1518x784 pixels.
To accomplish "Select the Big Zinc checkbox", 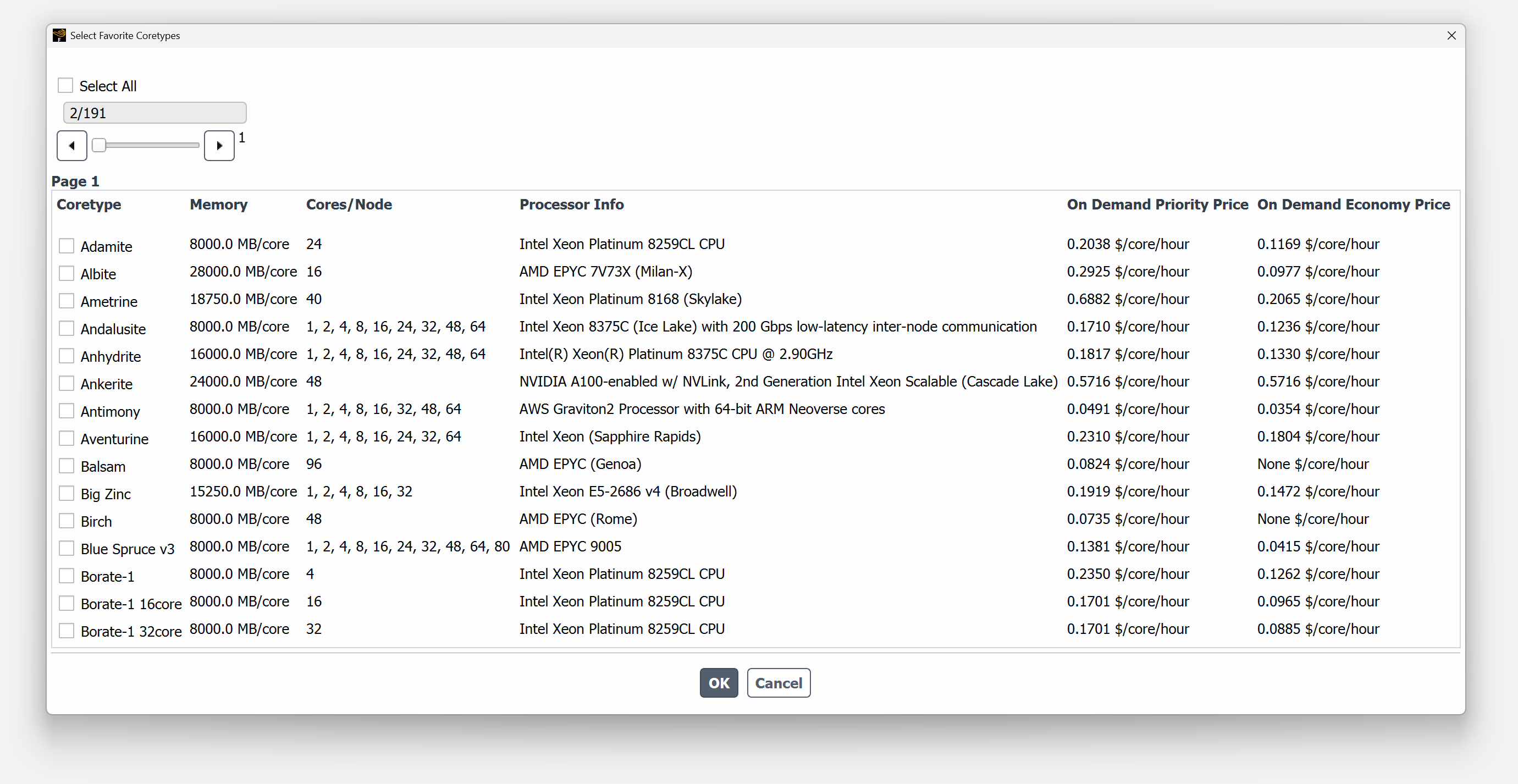I will point(67,493).
